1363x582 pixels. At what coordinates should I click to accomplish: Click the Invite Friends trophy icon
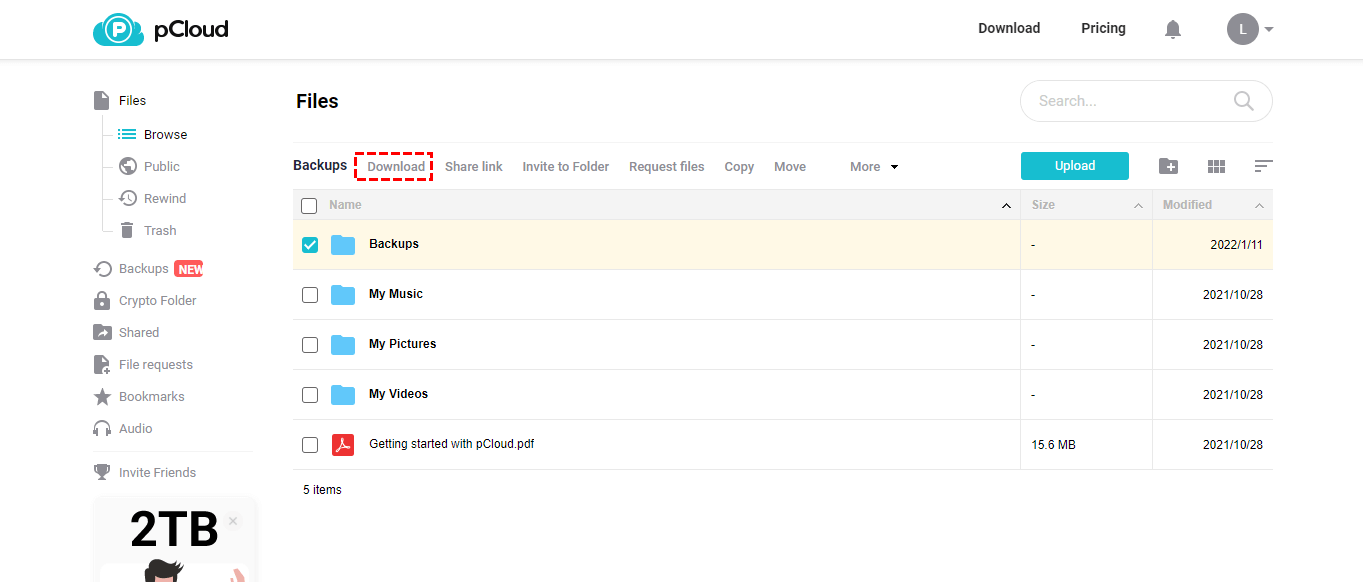pyautogui.click(x=102, y=472)
